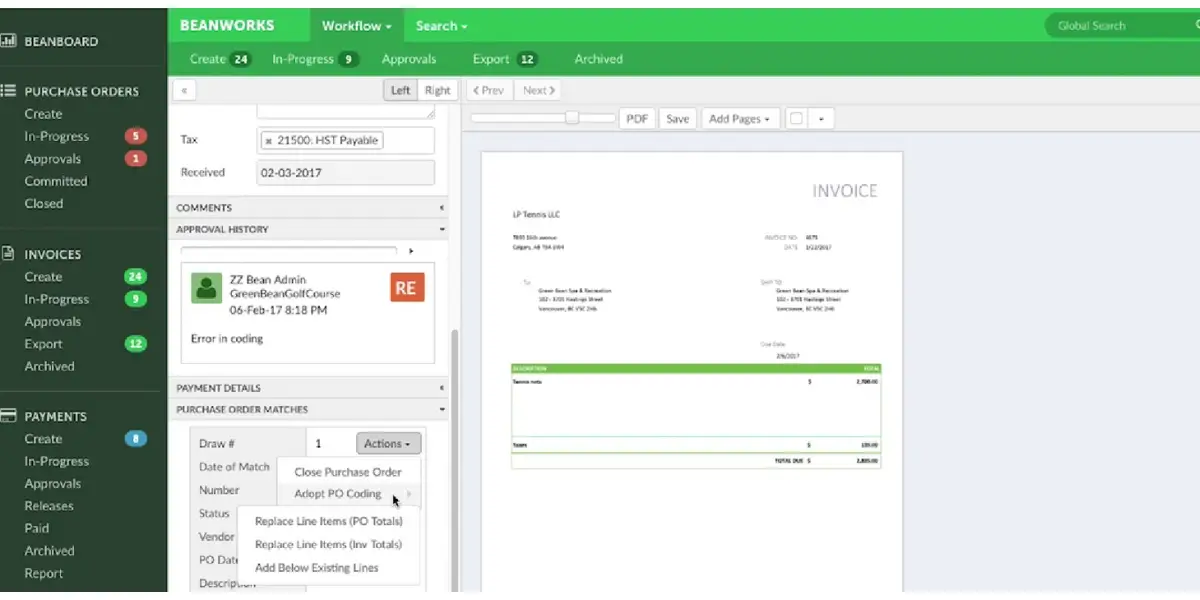1200x600 pixels.
Task: Click the Next navigation button
Action: pyautogui.click(x=538, y=90)
